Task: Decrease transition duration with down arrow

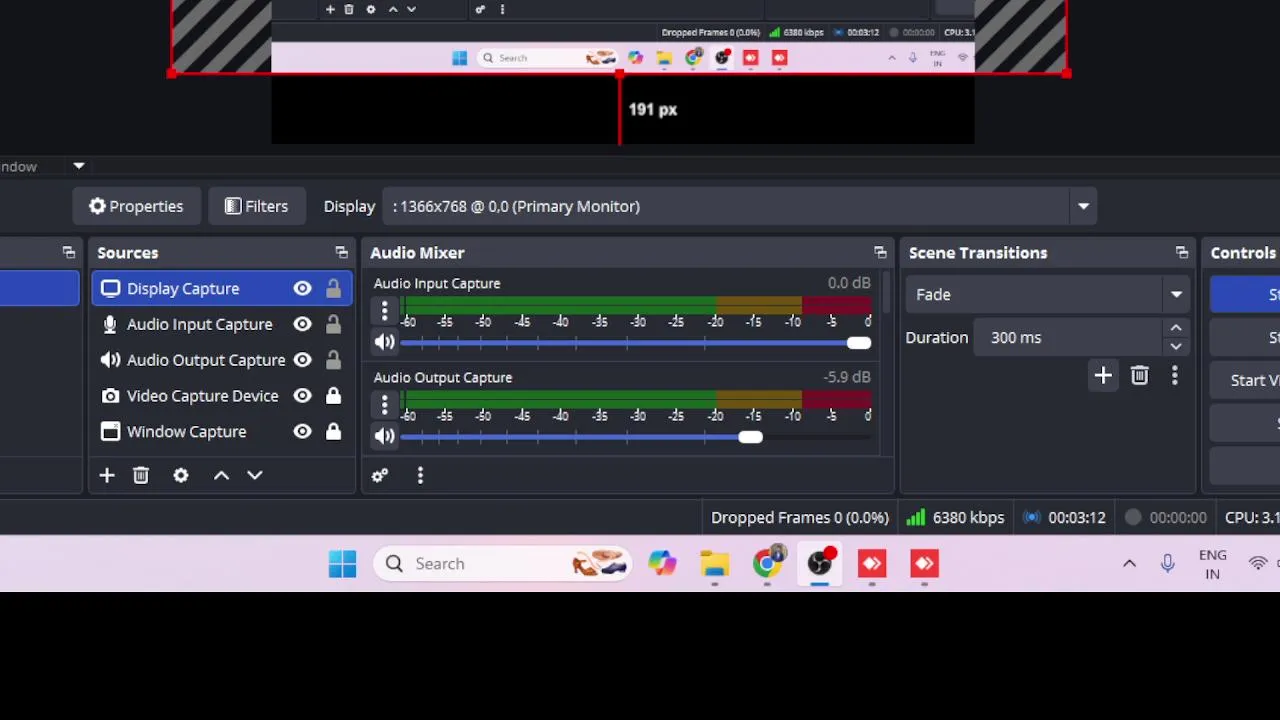Action: tap(1176, 347)
